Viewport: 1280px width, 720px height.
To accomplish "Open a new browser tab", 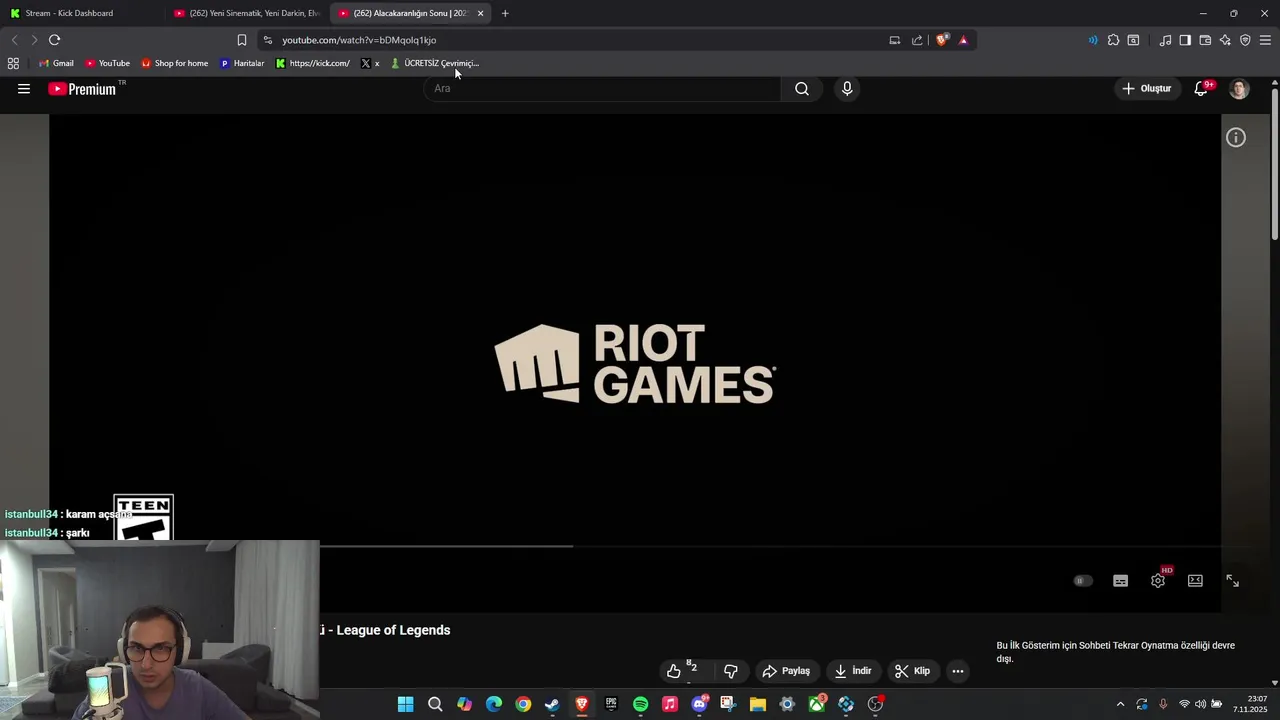I will click(505, 13).
